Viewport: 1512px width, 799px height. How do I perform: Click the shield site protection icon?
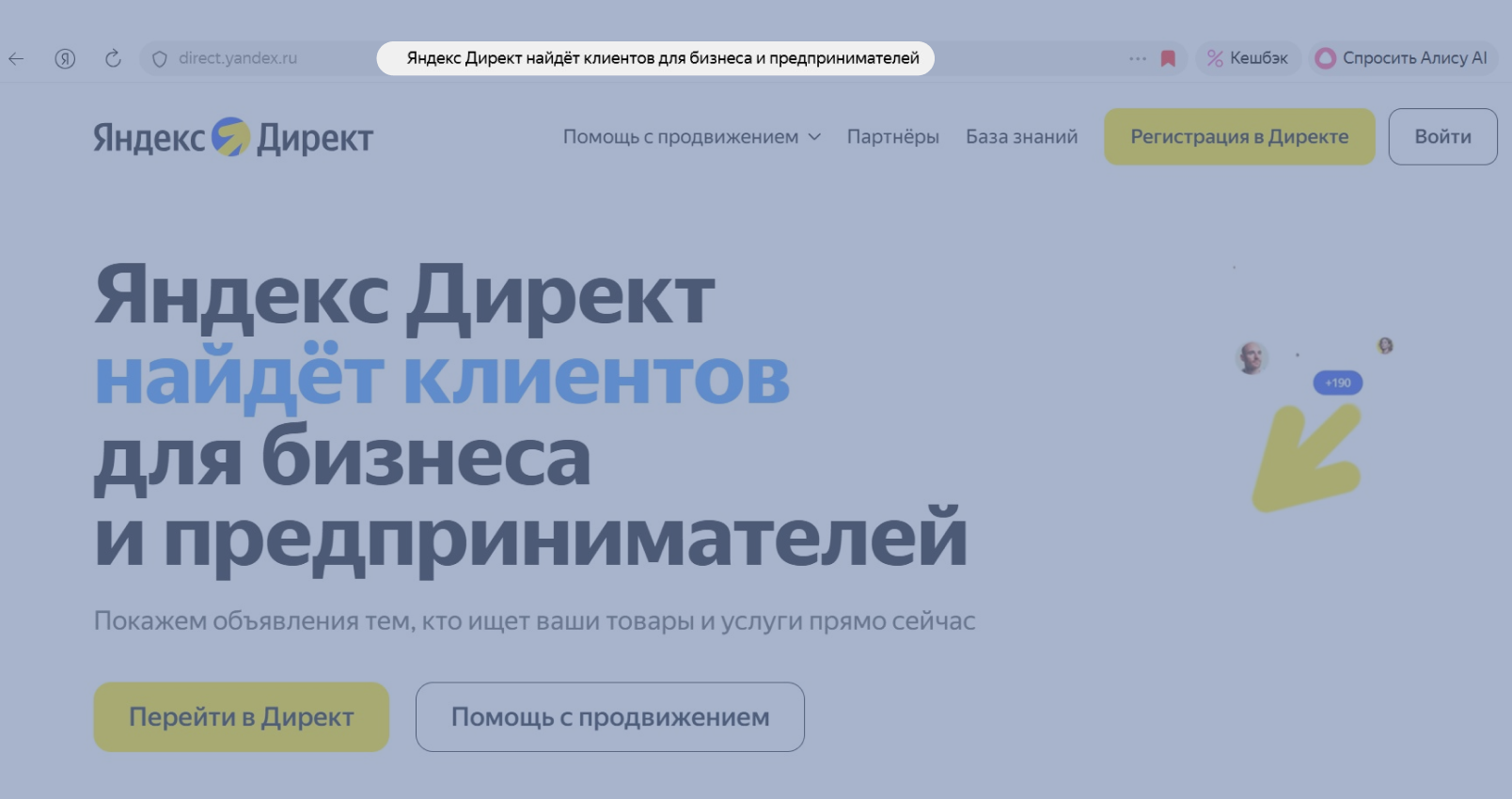click(x=160, y=58)
